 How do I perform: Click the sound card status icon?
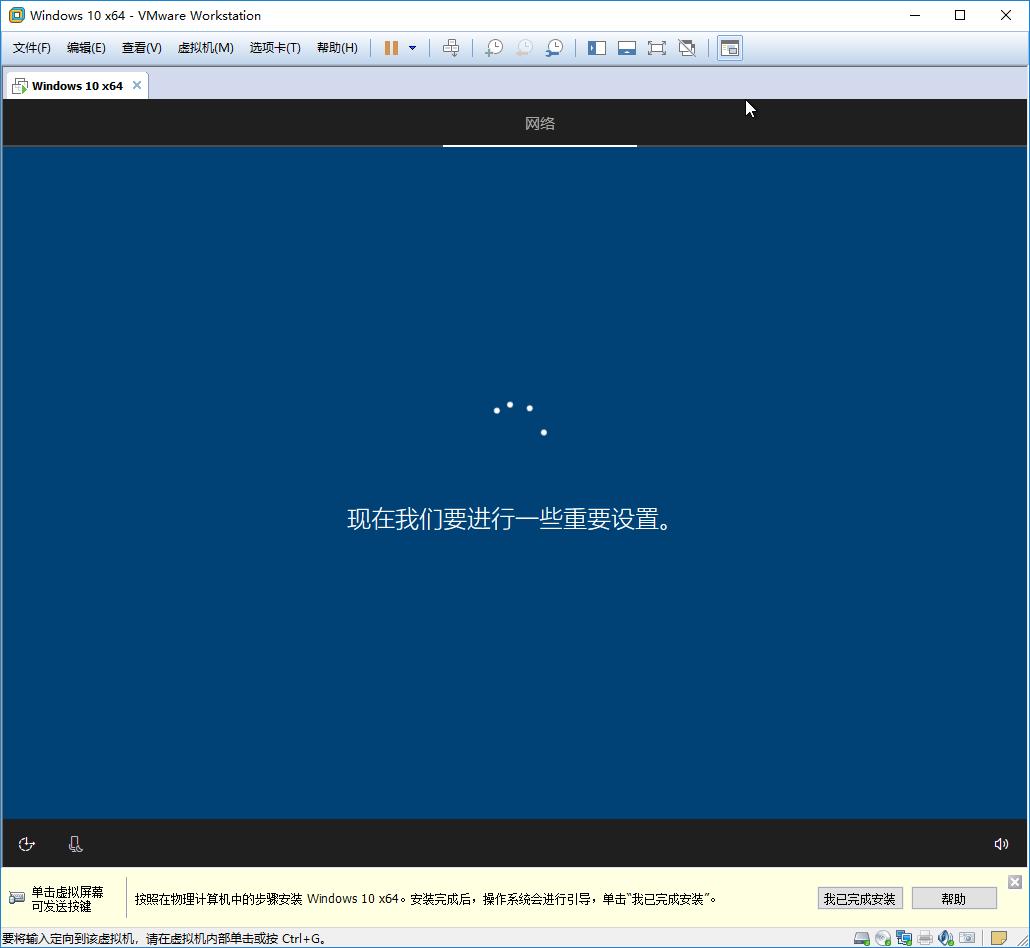(945, 938)
